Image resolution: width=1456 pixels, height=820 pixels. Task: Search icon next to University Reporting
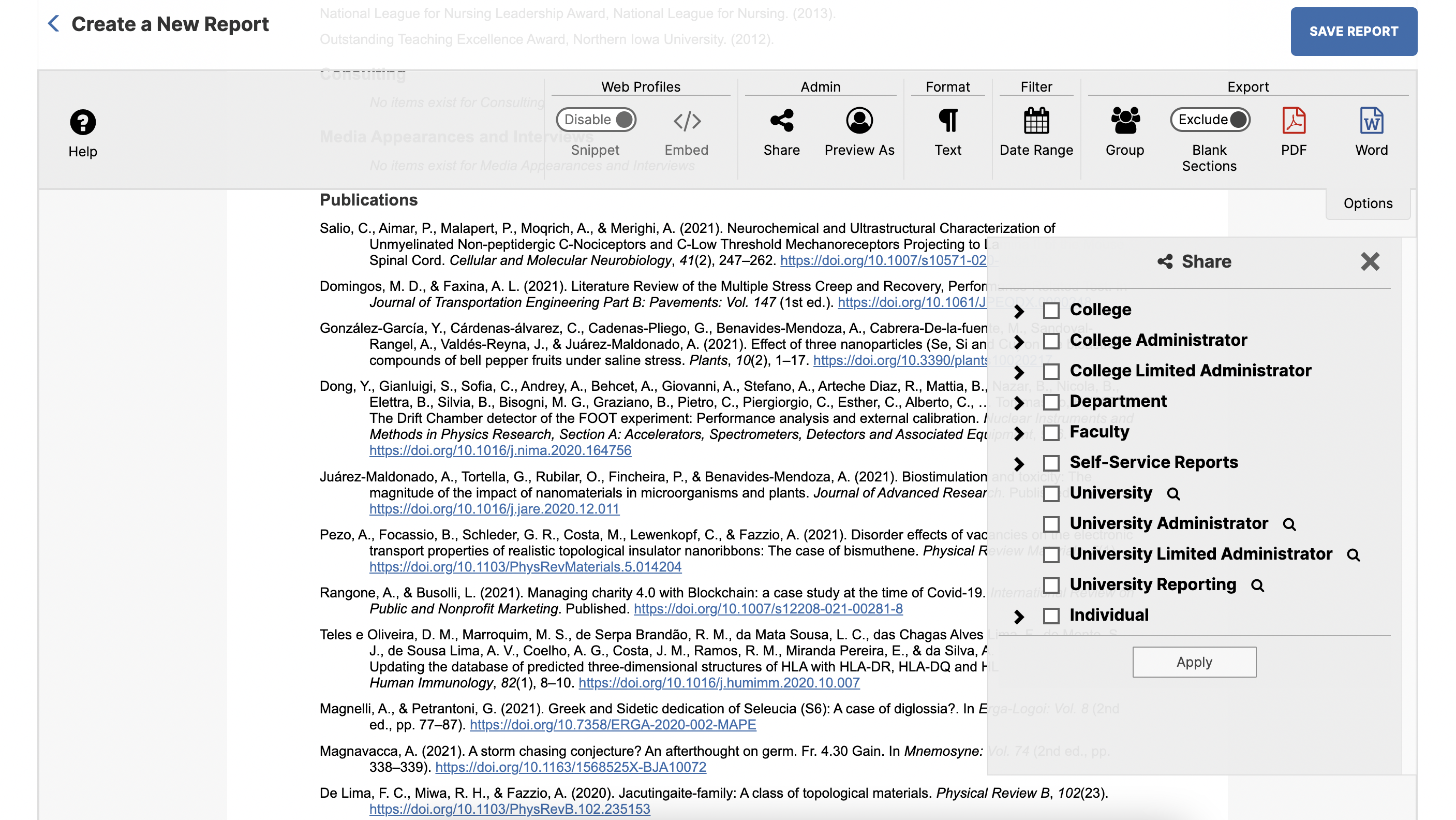coord(1257,586)
